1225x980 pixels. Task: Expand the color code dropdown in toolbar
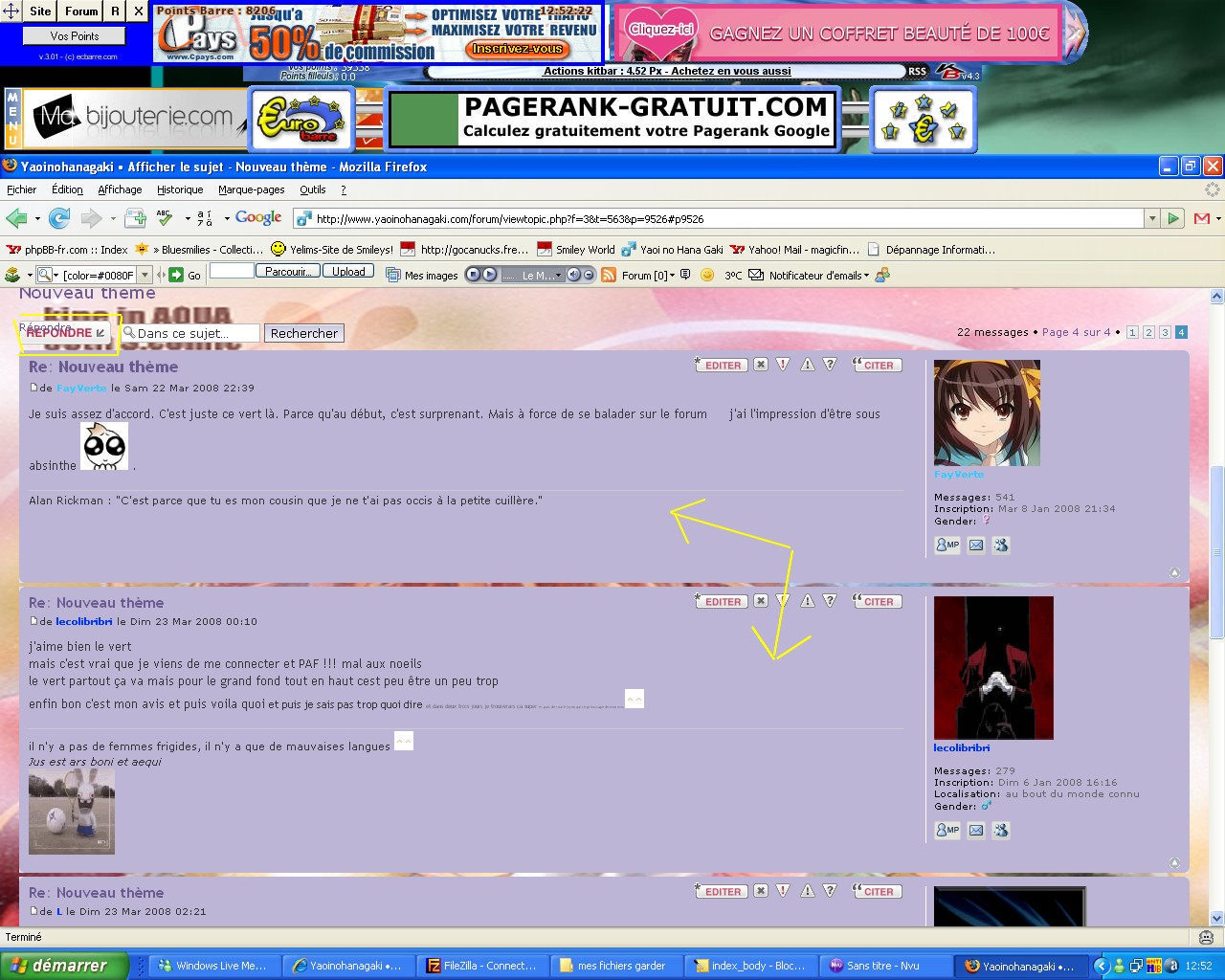pos(145,276)
